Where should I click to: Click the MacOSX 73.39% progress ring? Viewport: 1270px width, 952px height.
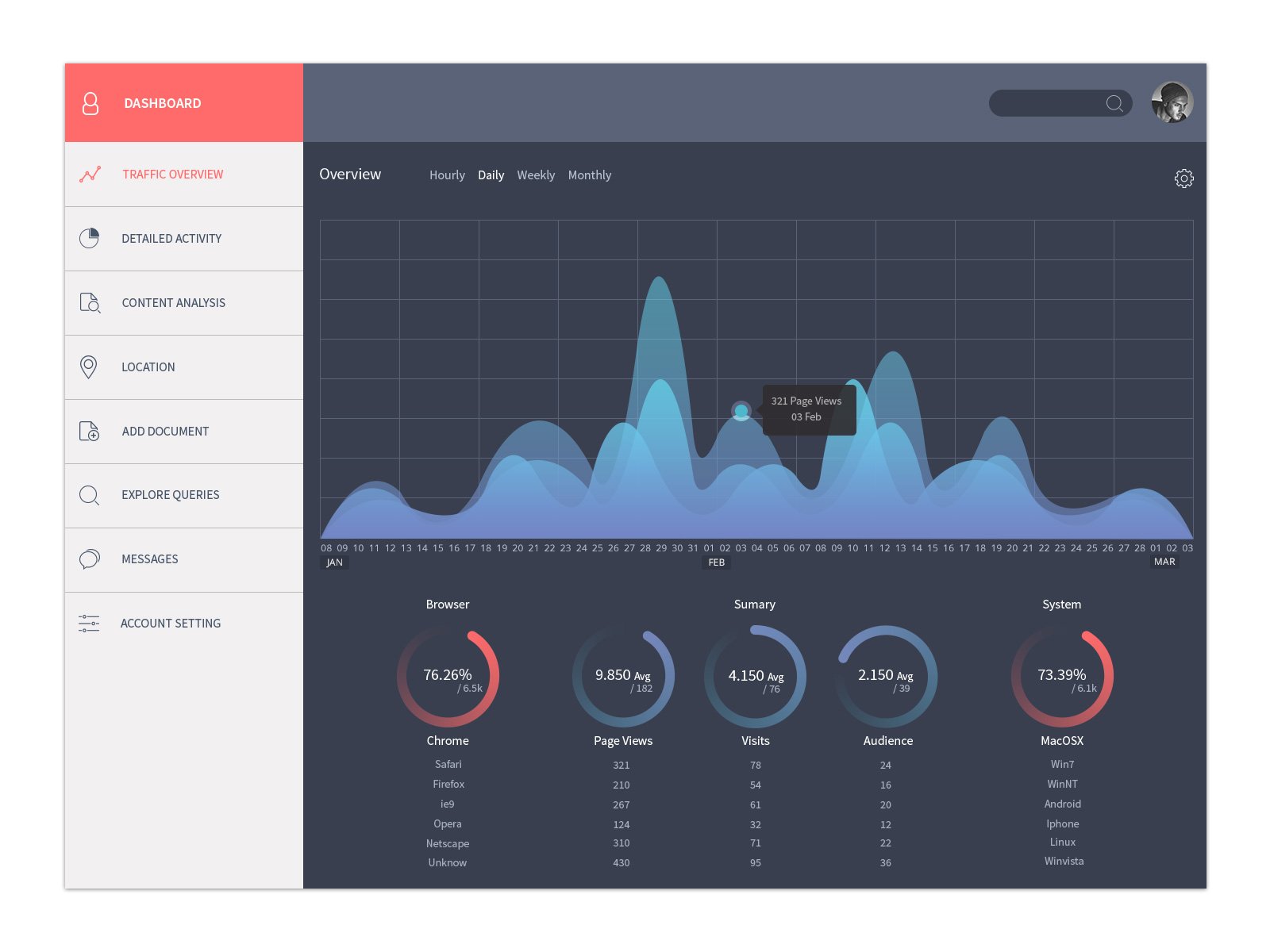pos(1062,677)
